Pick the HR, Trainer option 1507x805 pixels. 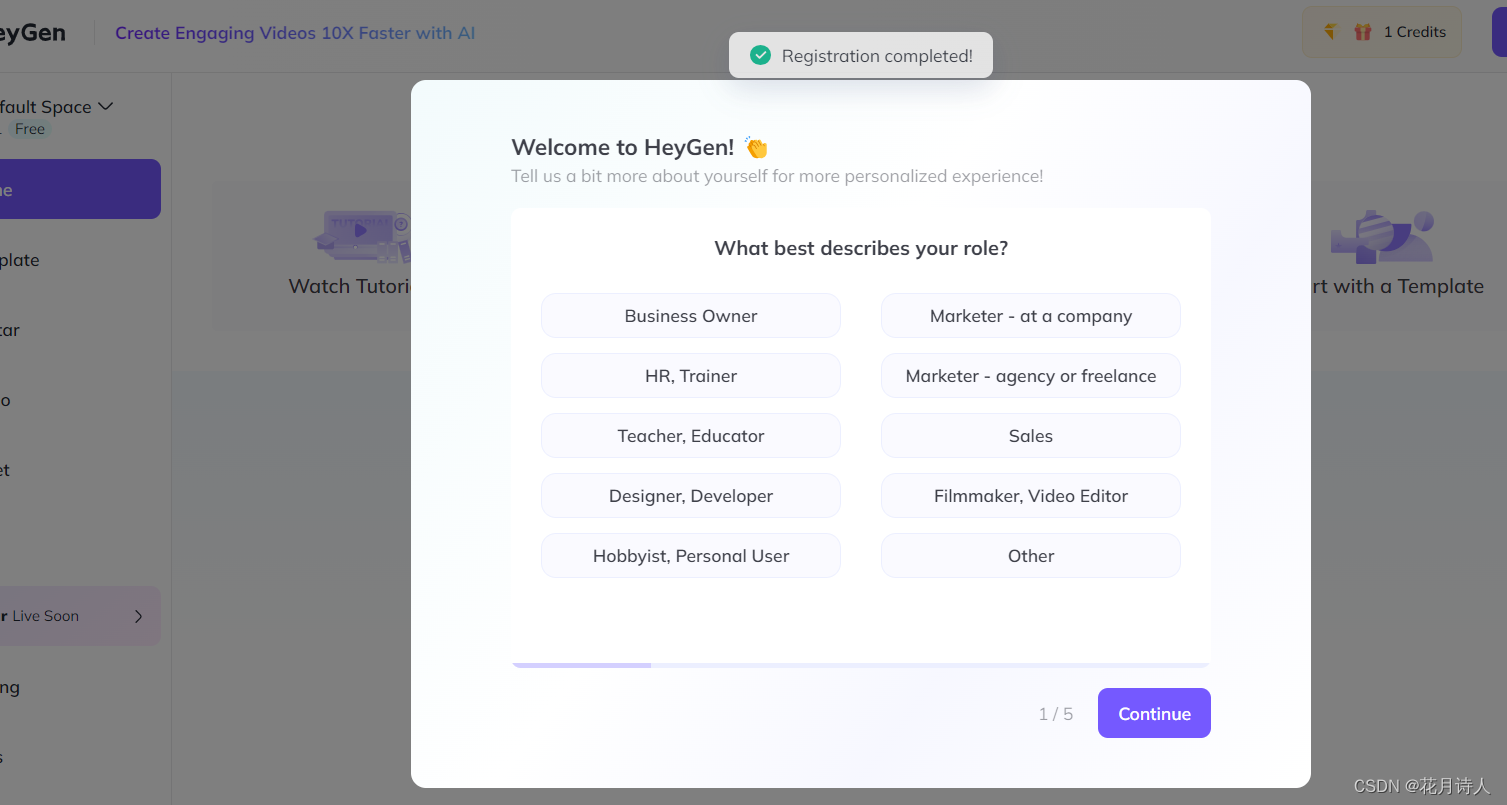pyautogui.click(x=690, y=376)
